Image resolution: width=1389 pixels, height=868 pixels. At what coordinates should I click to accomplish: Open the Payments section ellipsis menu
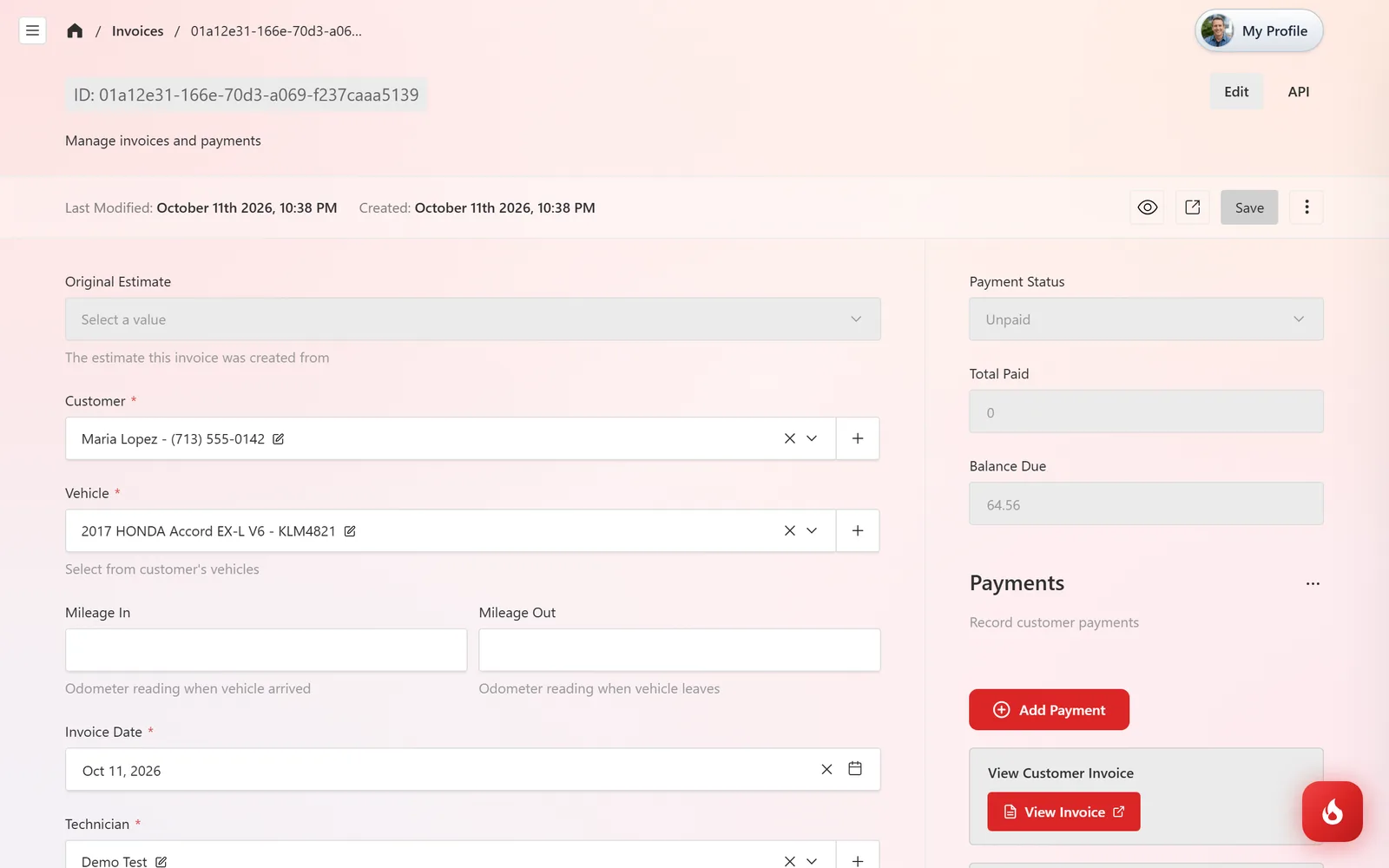pos(1313,584)
